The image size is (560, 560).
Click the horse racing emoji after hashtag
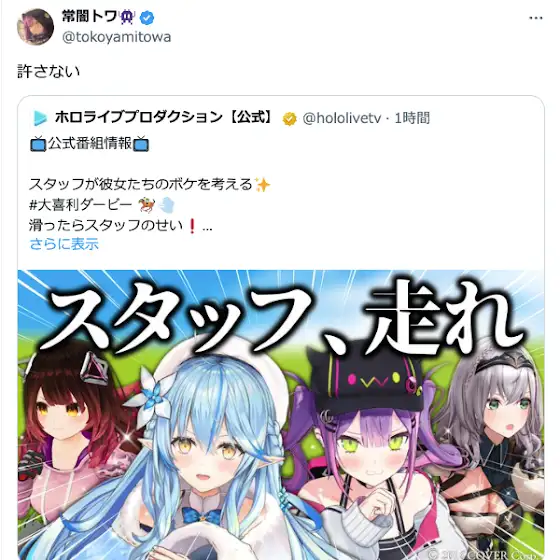click(146, 205)
